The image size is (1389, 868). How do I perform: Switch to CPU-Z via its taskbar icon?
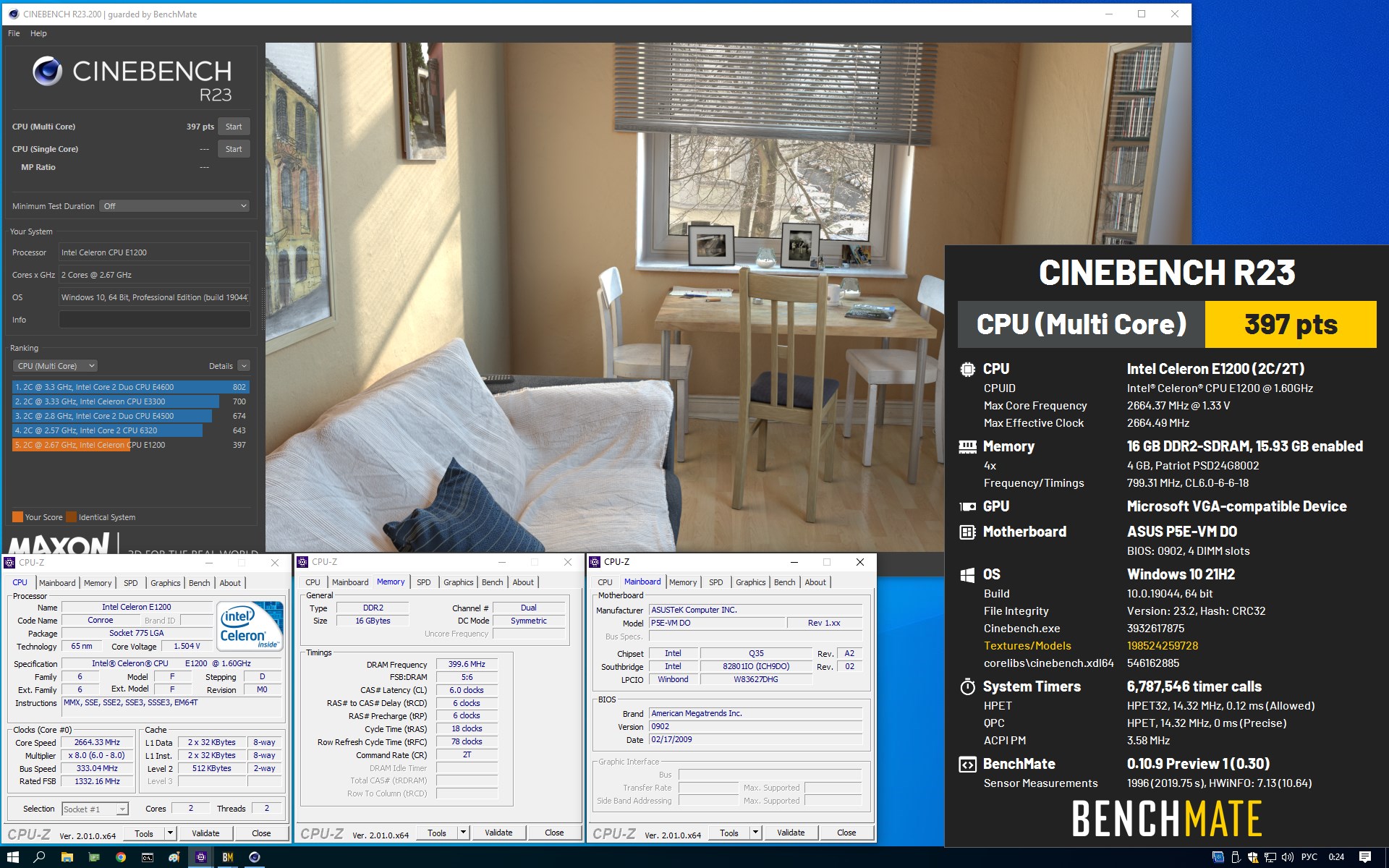(201, 857)
